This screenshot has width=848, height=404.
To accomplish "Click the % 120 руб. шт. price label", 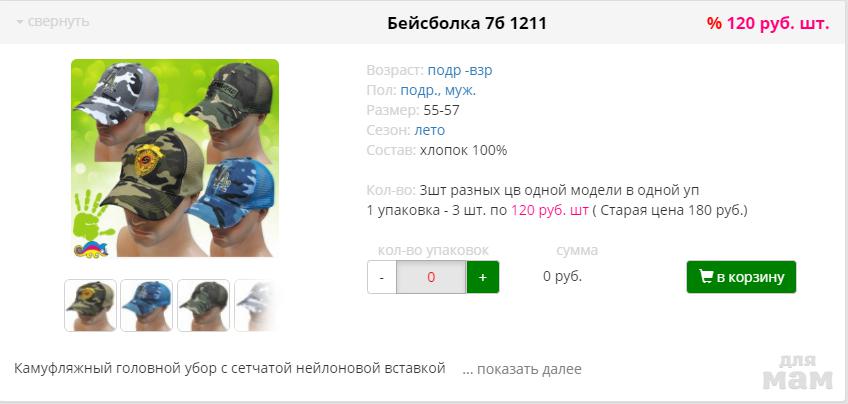I will click(x=767, y=24).
